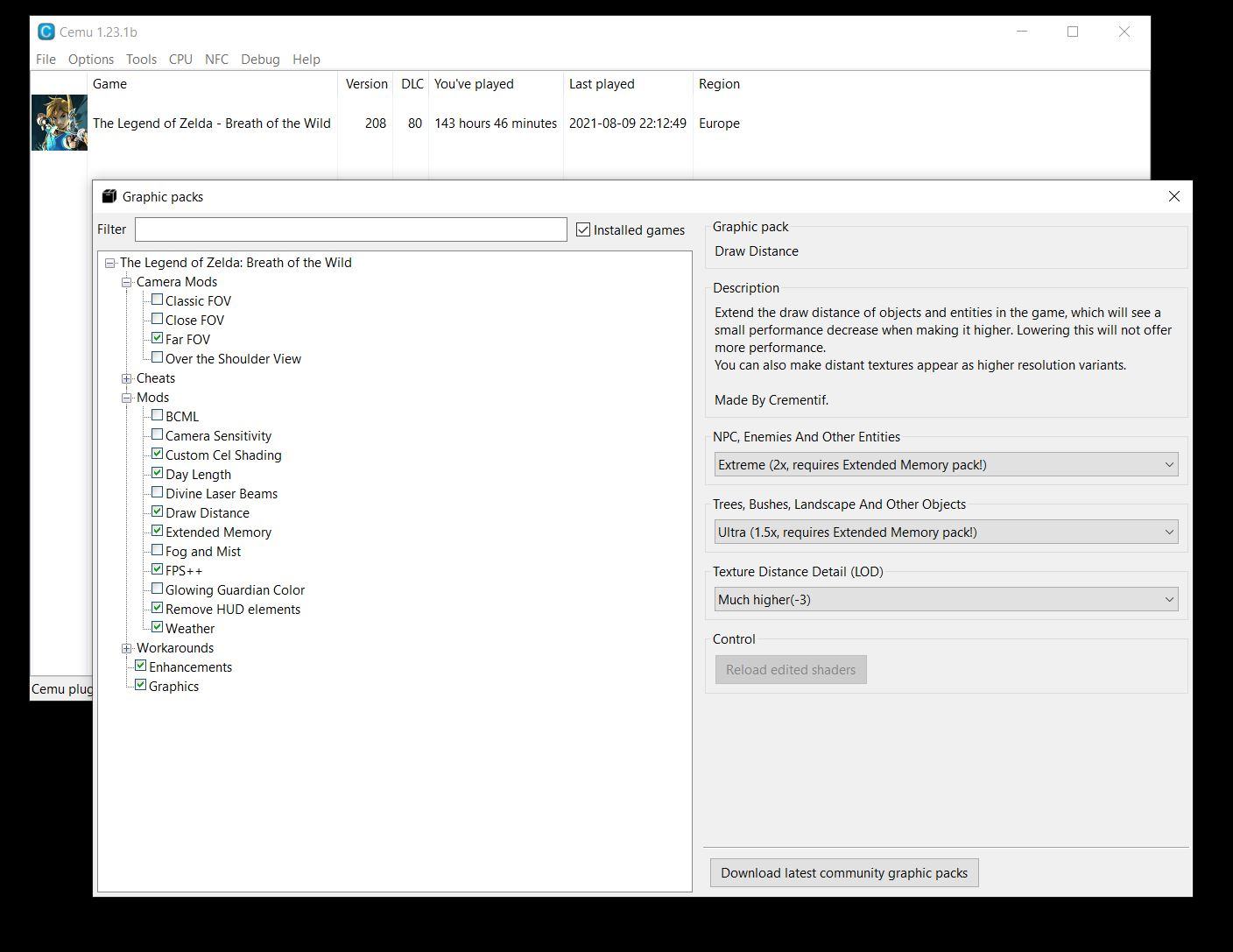This screenshot has width=1233, height=952.
Task: Select the Draw Distance tree item label
Action: pos(208,513)
